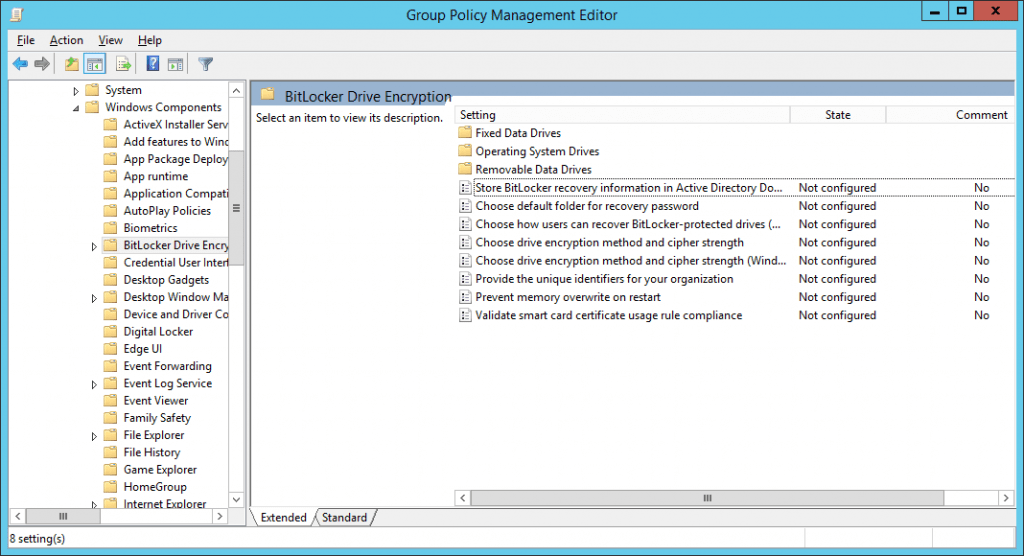Open the Help toolbar icon
This screenshot has width=1024, height=556.
click(153, 63)
